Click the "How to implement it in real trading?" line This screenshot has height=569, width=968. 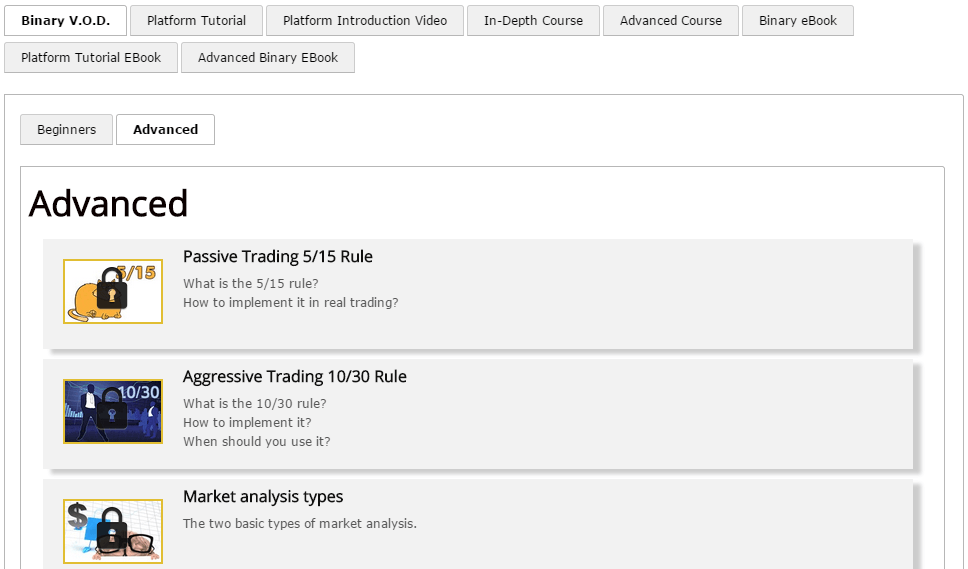click(x=291, y=303)
